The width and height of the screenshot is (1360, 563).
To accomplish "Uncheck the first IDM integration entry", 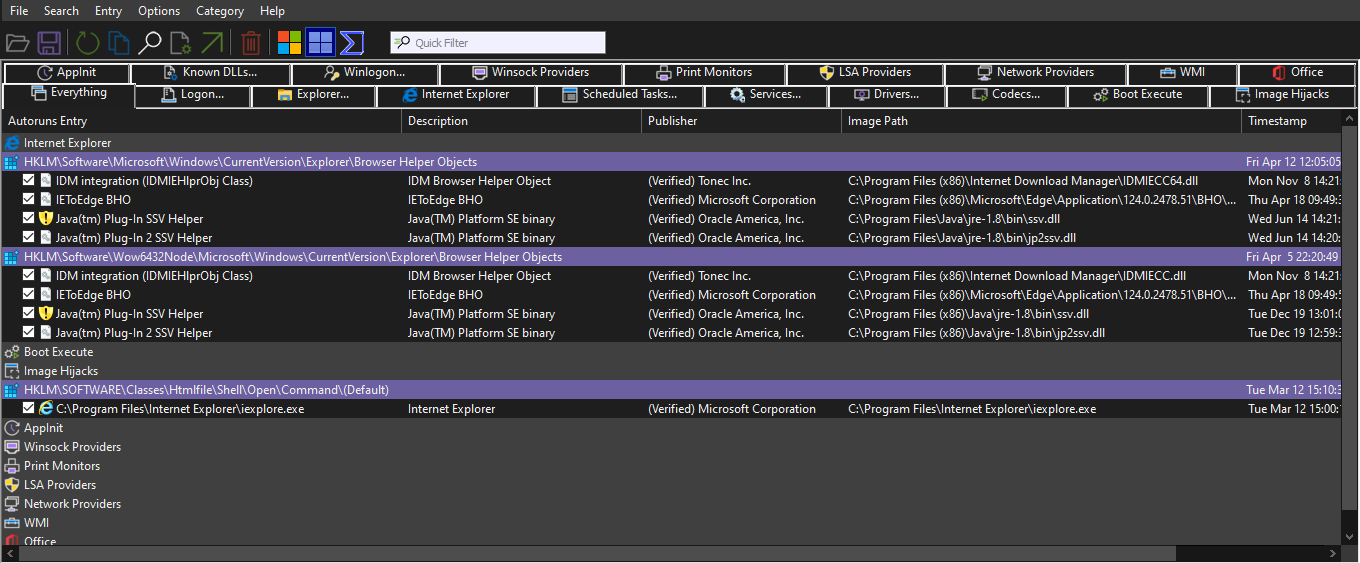I will (x=29, y=181).
